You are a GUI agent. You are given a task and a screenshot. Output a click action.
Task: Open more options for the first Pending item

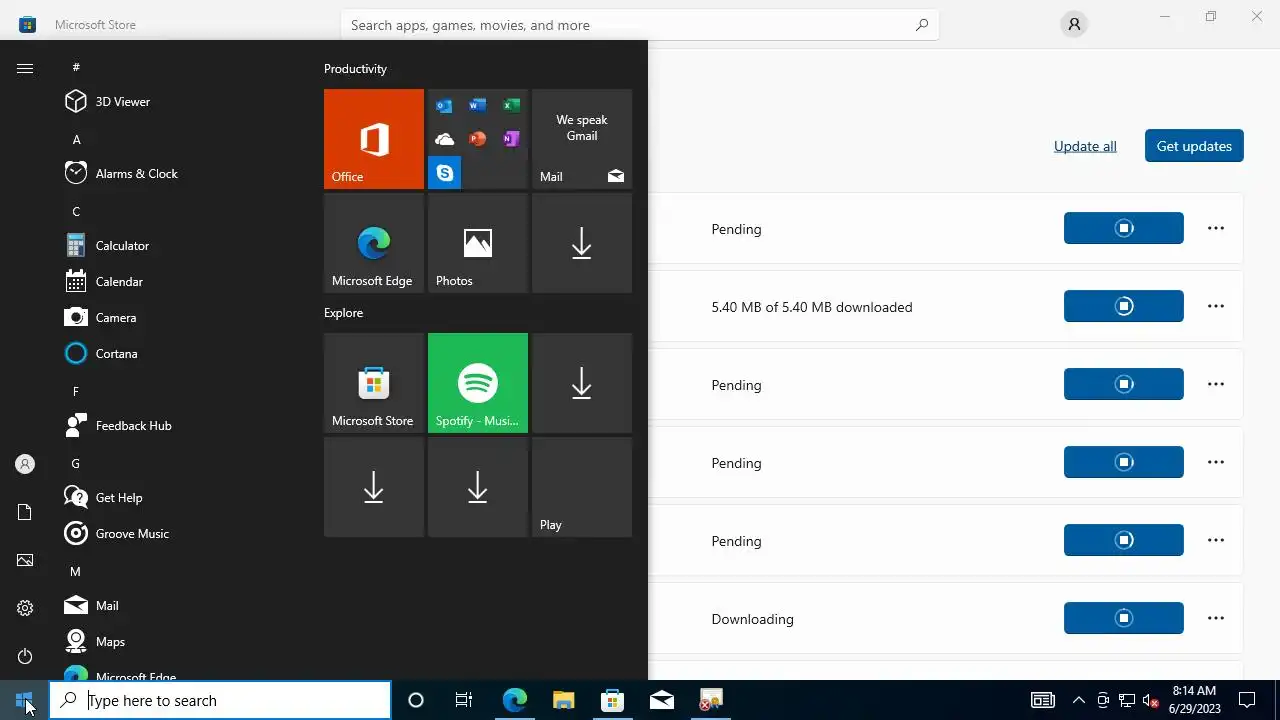1216,228
